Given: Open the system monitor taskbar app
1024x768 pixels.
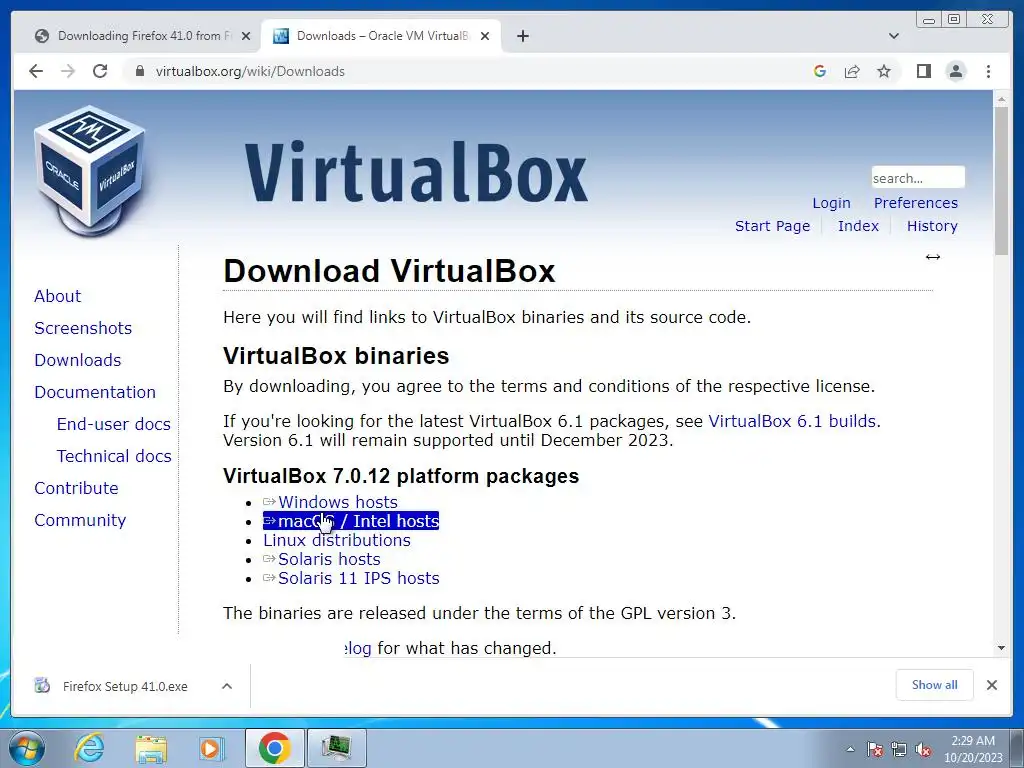Looking at the screenshot, I should coord(337,748).
